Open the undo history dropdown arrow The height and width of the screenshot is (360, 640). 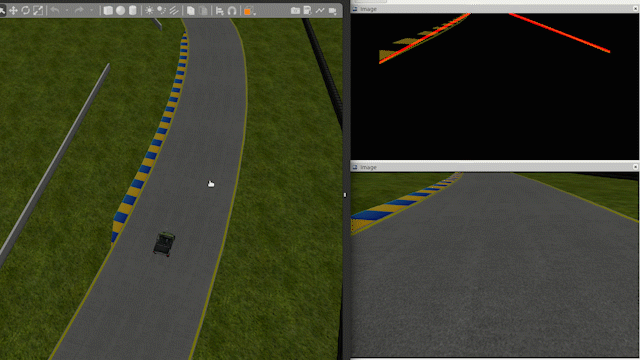[67, 11]
